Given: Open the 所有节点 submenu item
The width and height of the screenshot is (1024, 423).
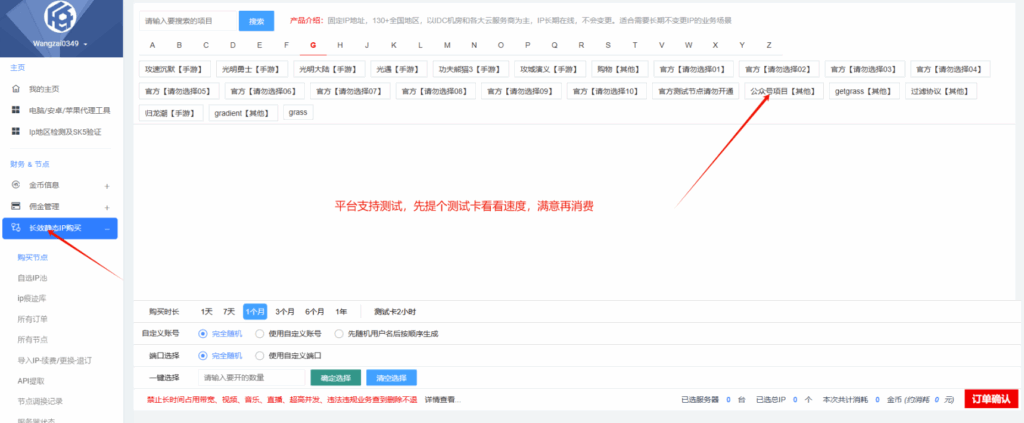Looking at the screenshot, I should (x=32, y=339).
